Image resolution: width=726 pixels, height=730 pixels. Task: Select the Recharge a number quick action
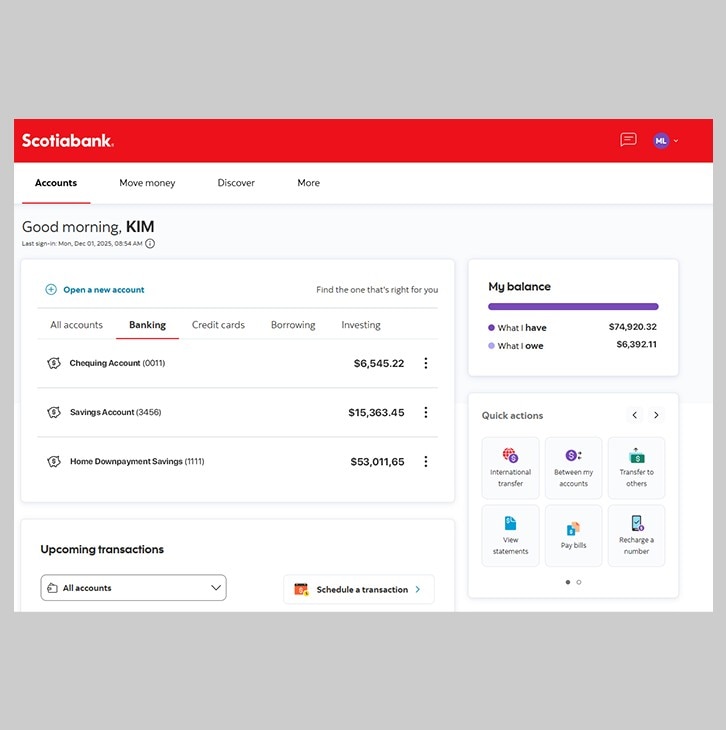[x=636, y=535]
